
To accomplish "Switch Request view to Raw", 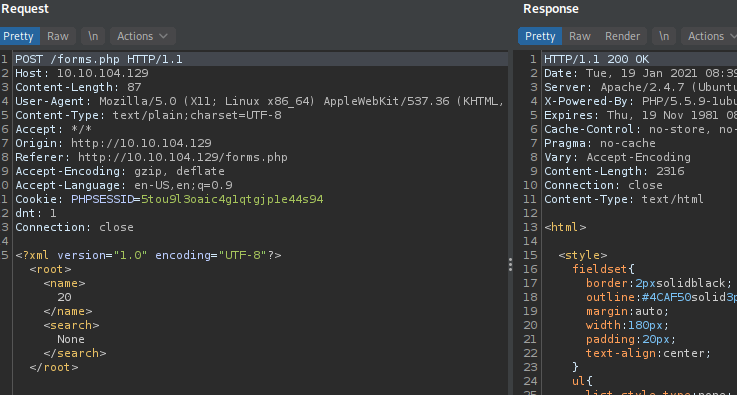I will [58, 36].
